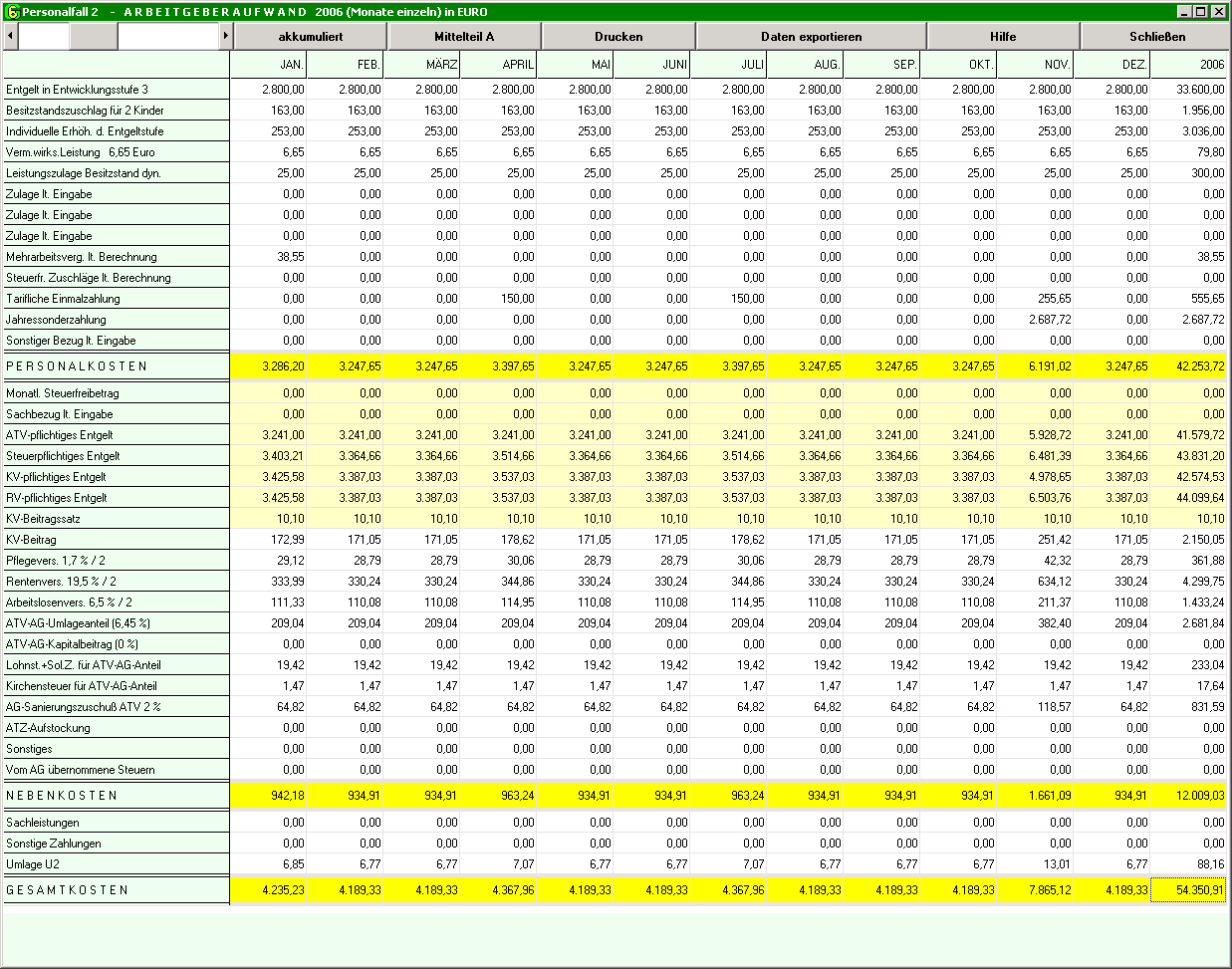This screenshot has height=969, width=1232.
Task: Click the right arrow of the horizontal scrollbar
Action: point(226,36)
